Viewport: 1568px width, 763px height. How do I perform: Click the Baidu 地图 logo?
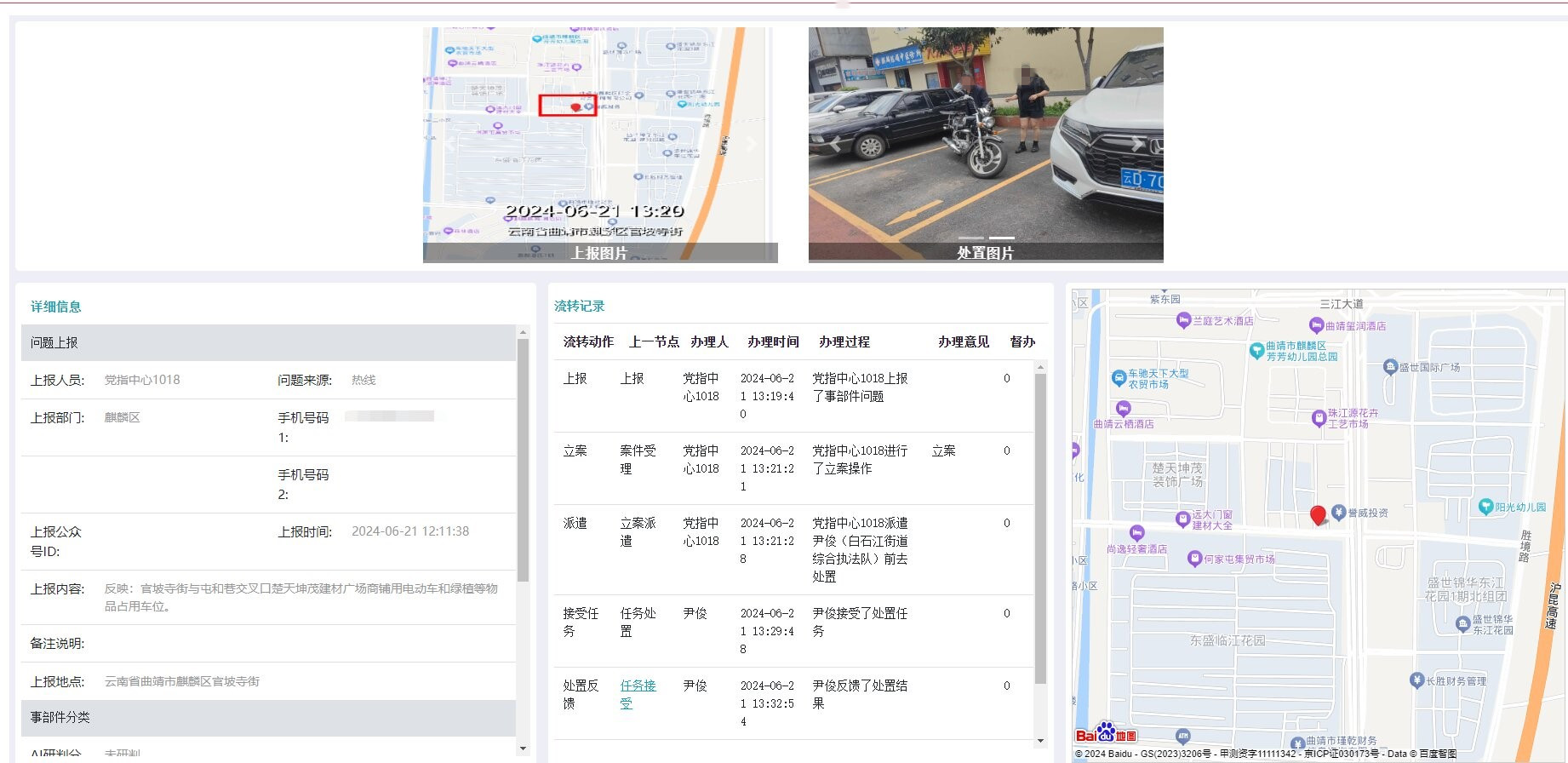click(1106, 733)
